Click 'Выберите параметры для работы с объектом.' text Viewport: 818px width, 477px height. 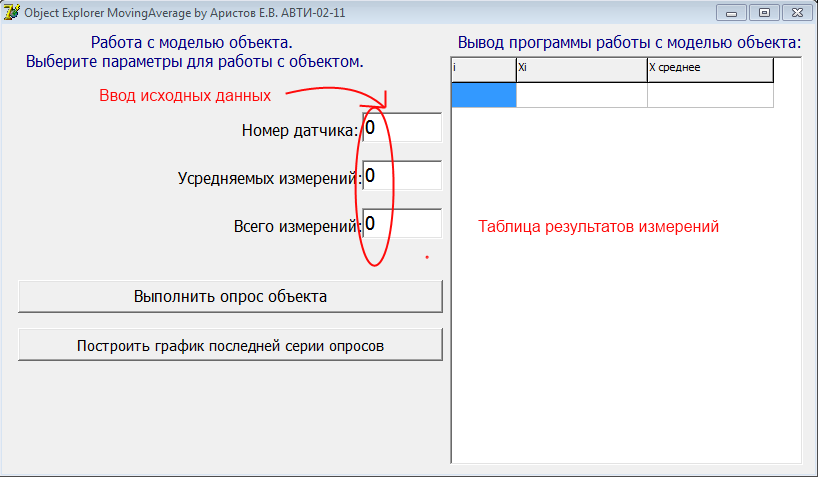tap(195, 62)
